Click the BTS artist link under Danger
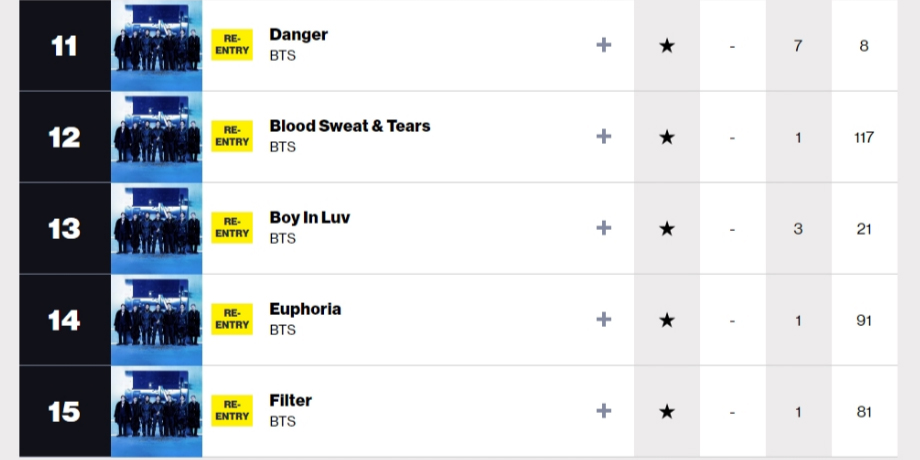 point(282,55)
